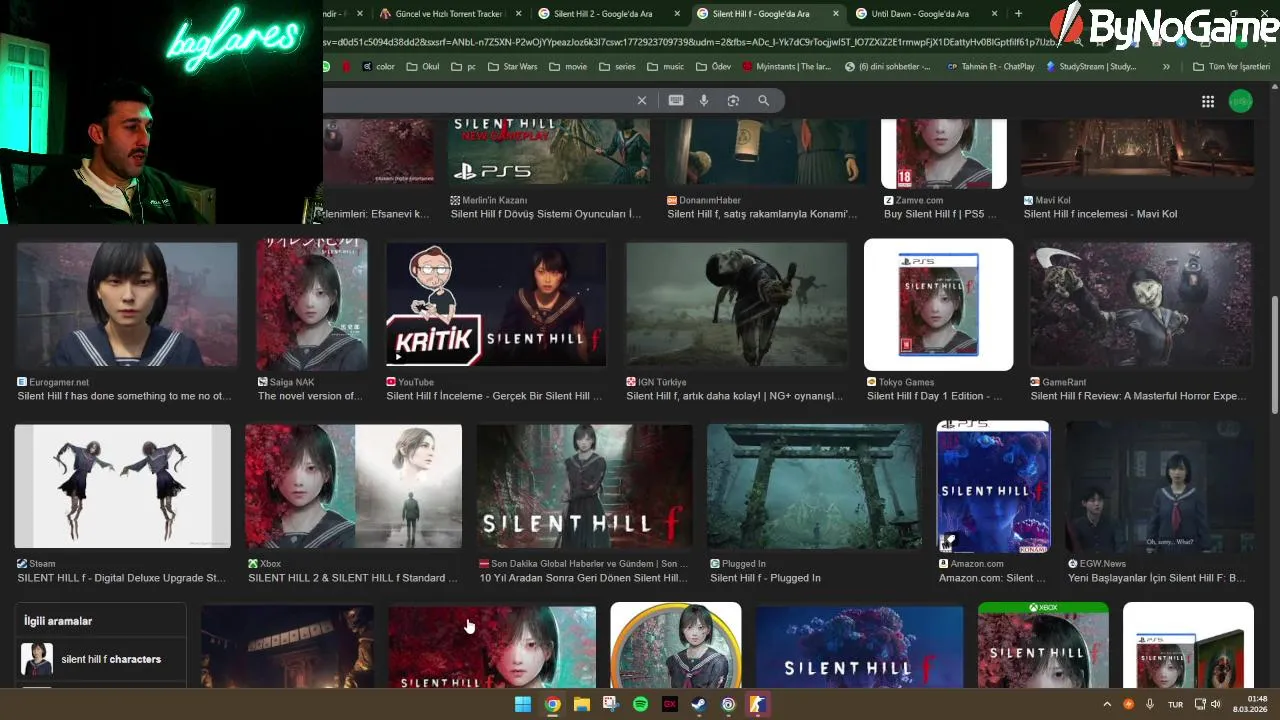Open the color bookmark
This screenshot has height=720, width=1280.
click(378, 67)
